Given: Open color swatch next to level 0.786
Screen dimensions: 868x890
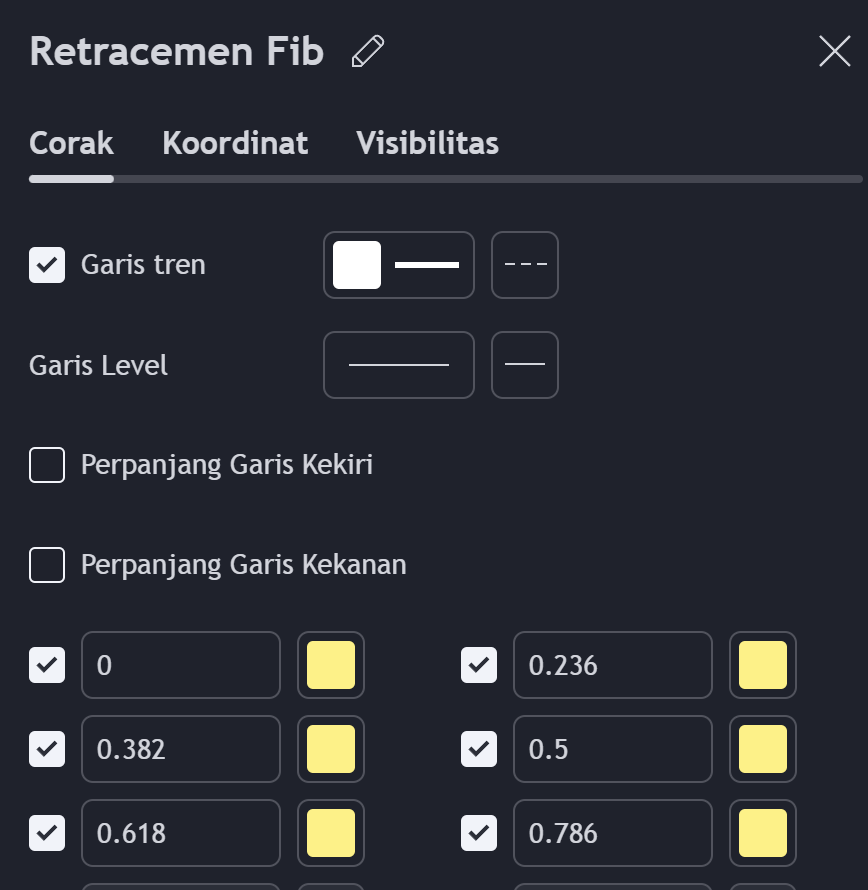Looking at the screenshot, I should pyautogui.click(x=763, y=833).
